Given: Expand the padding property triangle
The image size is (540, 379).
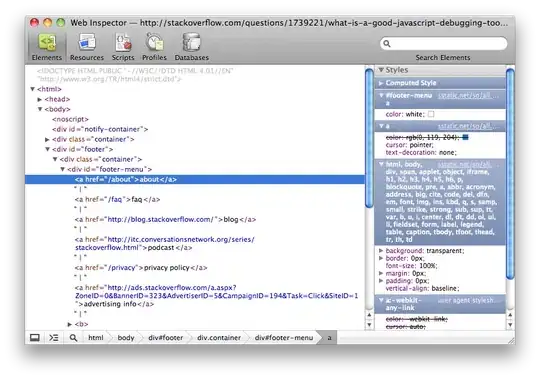Looking at the screenshot, I should click(x=381, y=281).
